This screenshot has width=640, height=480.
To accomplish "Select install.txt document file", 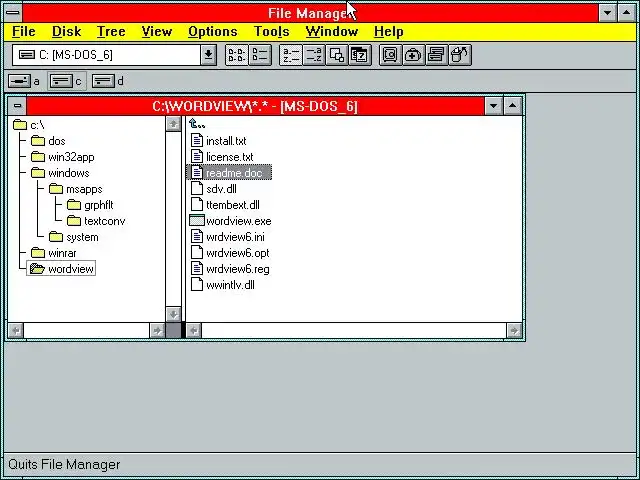I will pos(218,141).
